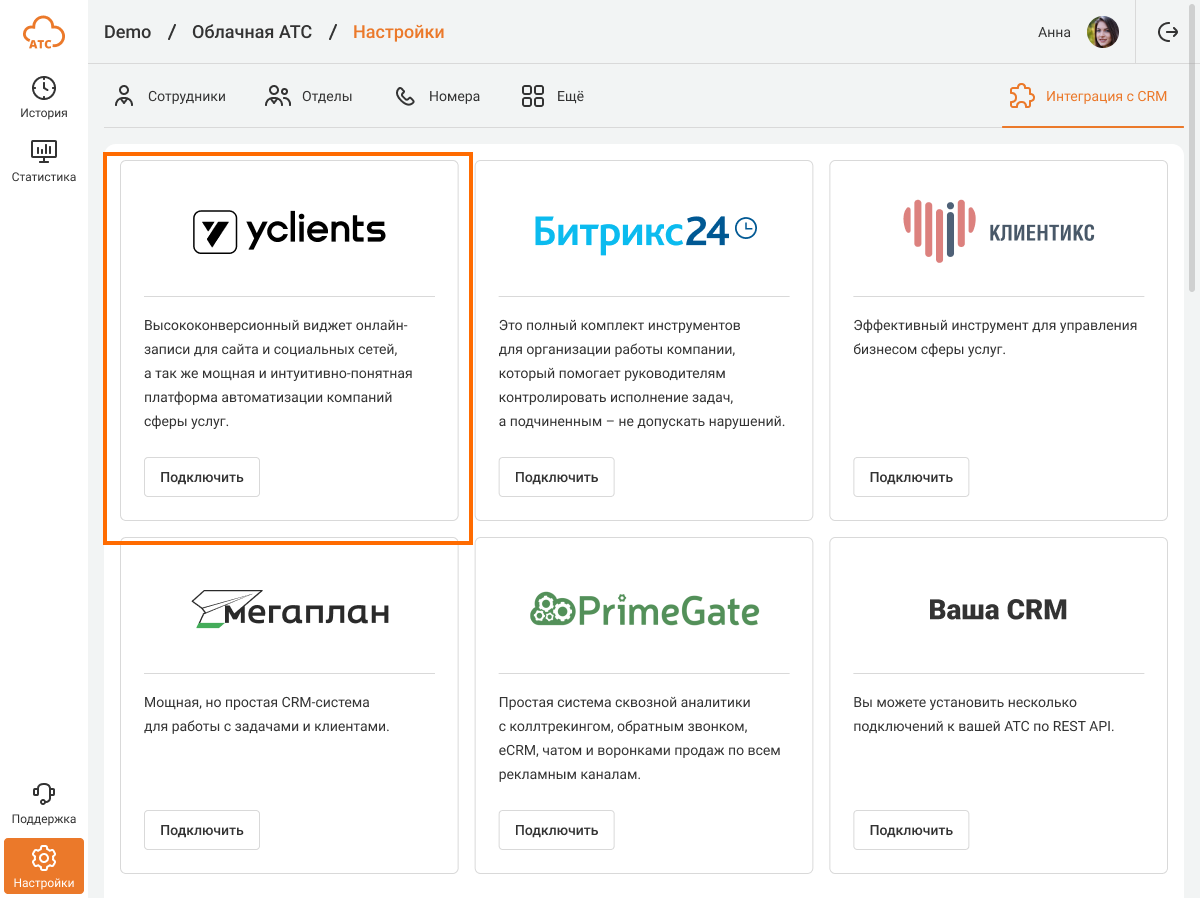The height and width of the screenshot is (898, 1200).
Task: Select the Настройки gear icon in sidebar
Action: 44,858
